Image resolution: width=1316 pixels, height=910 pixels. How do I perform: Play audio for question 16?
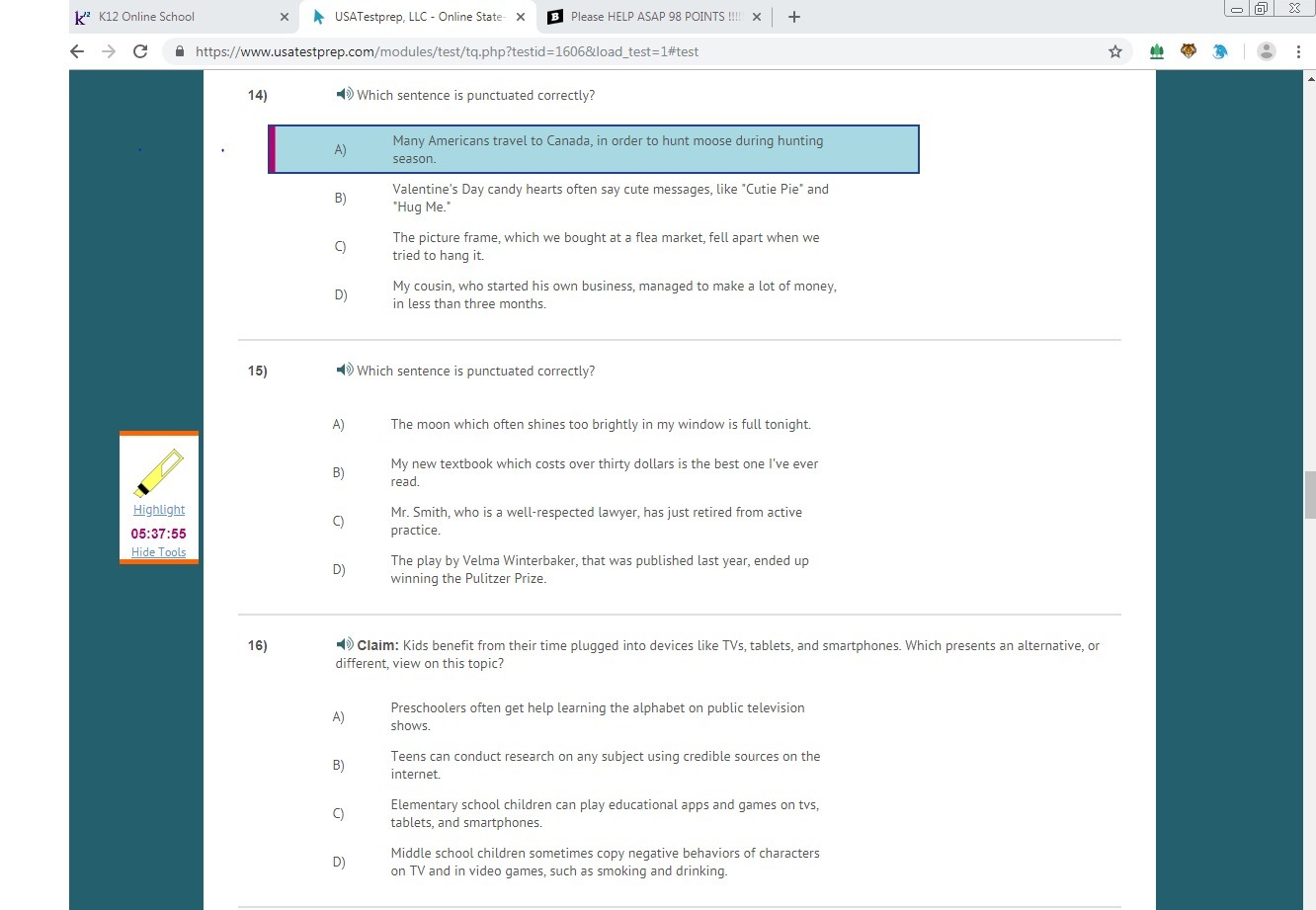pyautogui.click(x=345, y=644)
